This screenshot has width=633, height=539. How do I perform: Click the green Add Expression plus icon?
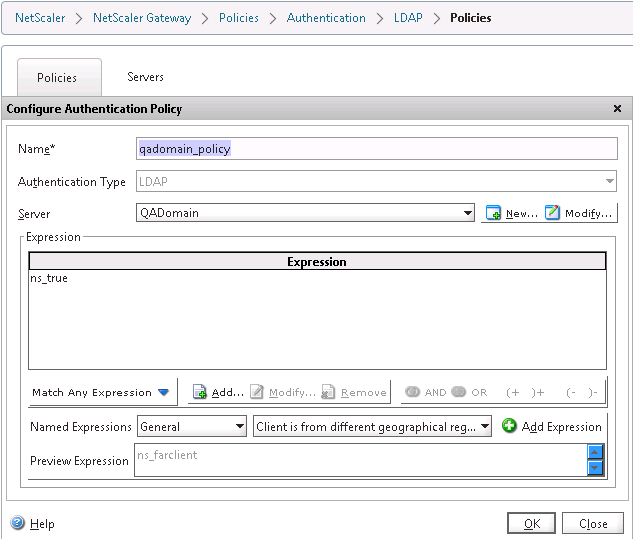tap(509, 427)
